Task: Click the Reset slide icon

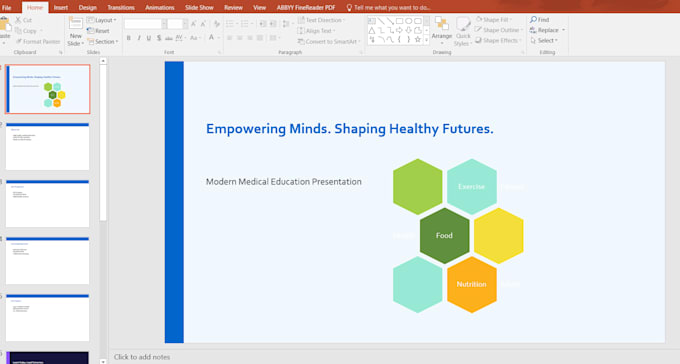Action: point(90,31)
